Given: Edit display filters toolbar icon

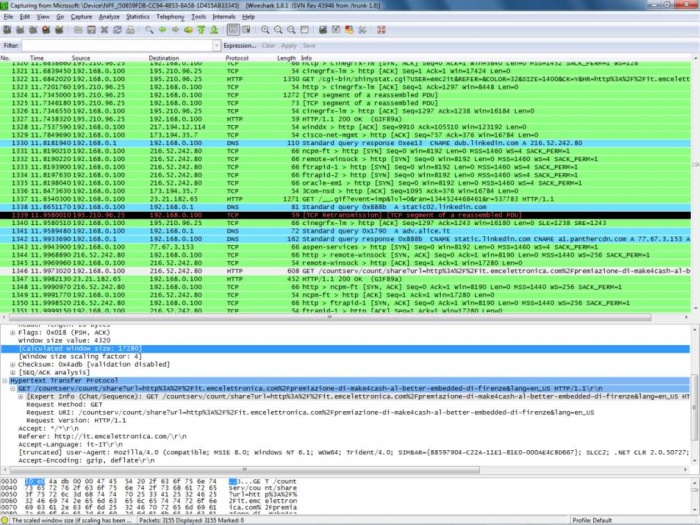Looking at the screenshot, I should pyautogui.click(x=336, y=30).
